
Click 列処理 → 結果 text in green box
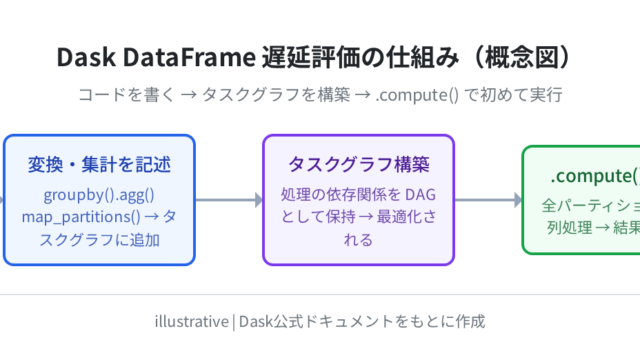593,228
